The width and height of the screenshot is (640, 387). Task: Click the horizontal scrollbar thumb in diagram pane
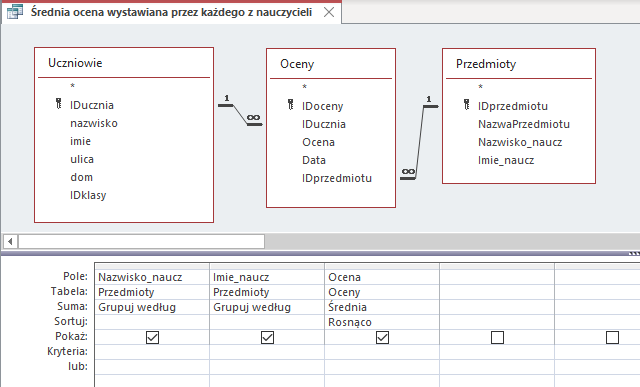coord(141,241)
